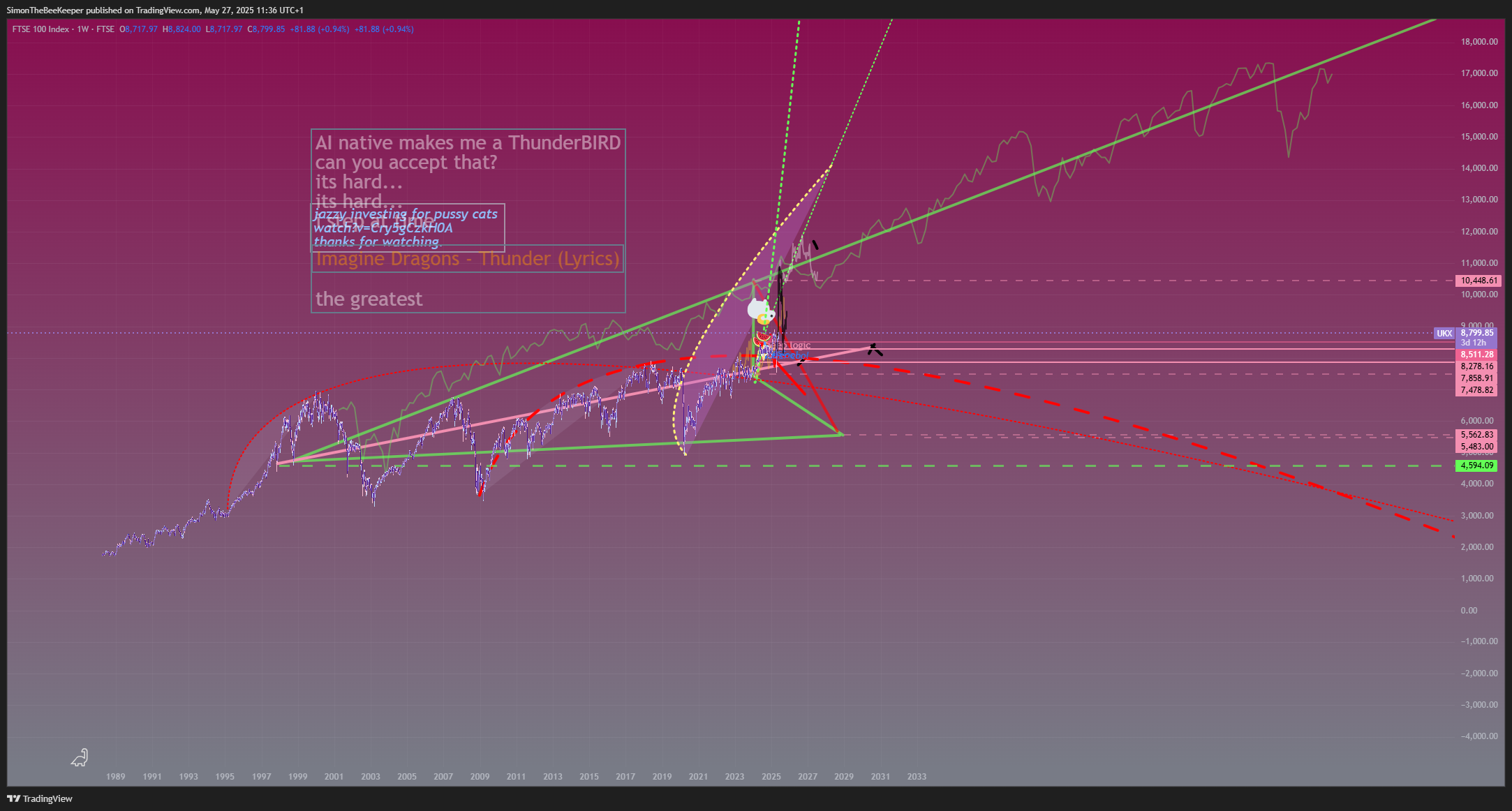Select the black arrow marker near 2031
1512x811 pixels.
tap(875, 350)
